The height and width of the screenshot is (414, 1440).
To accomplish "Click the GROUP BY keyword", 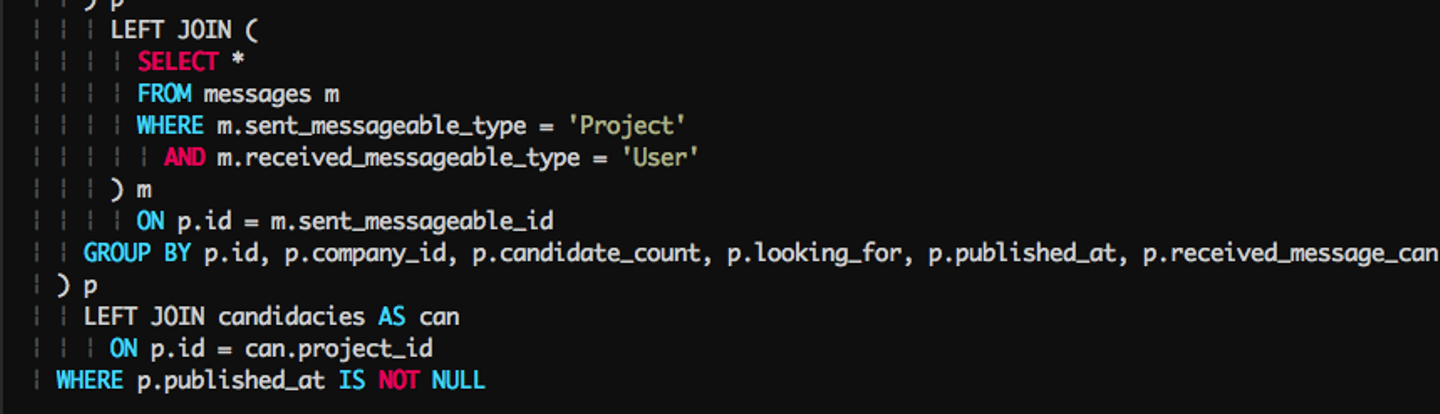I will tap(136, 253).
